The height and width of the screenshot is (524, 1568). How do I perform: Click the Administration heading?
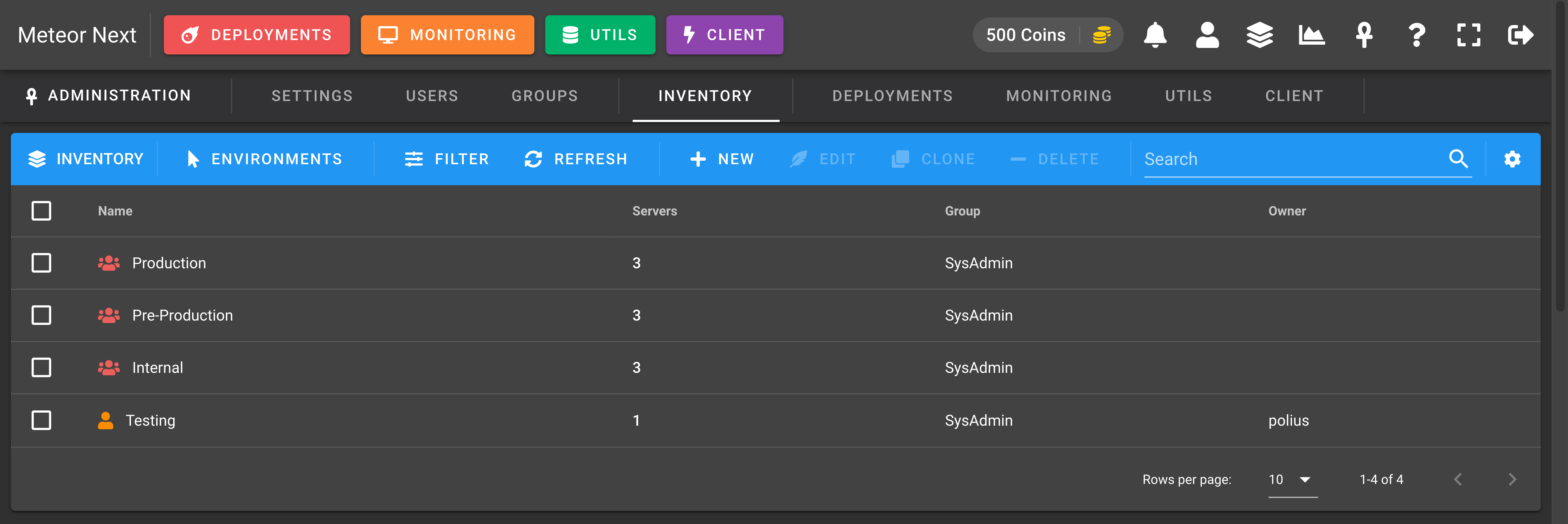tap(108, 96)
